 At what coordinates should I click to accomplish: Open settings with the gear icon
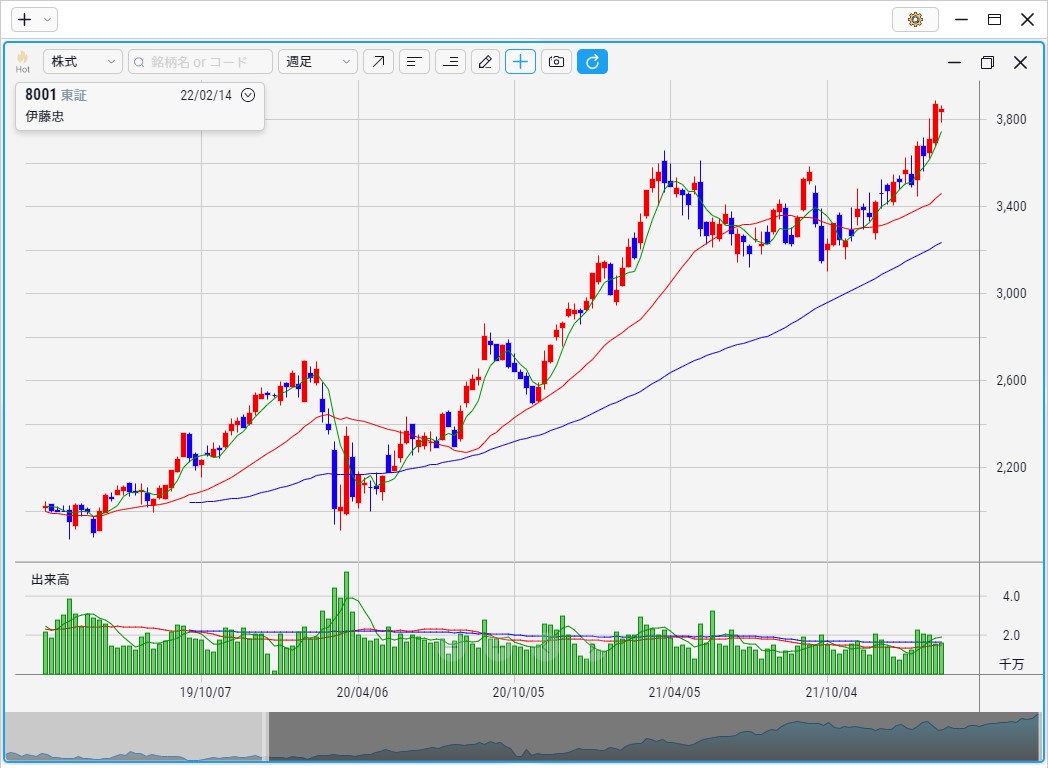coord(914,19)
